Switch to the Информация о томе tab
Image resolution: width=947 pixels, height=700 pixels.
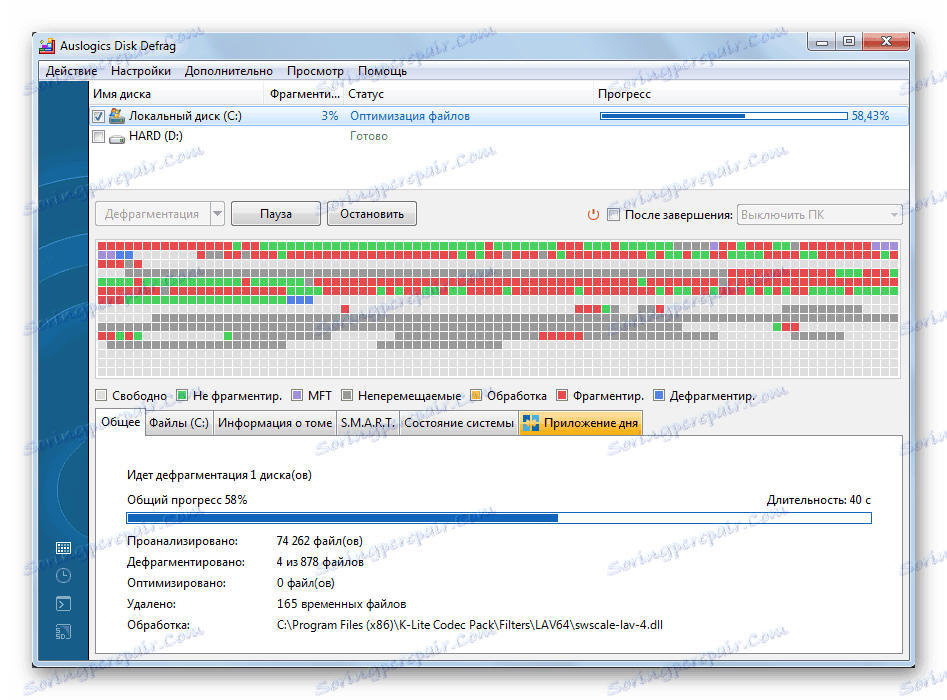pyautogui.click(x=275, y=423)
